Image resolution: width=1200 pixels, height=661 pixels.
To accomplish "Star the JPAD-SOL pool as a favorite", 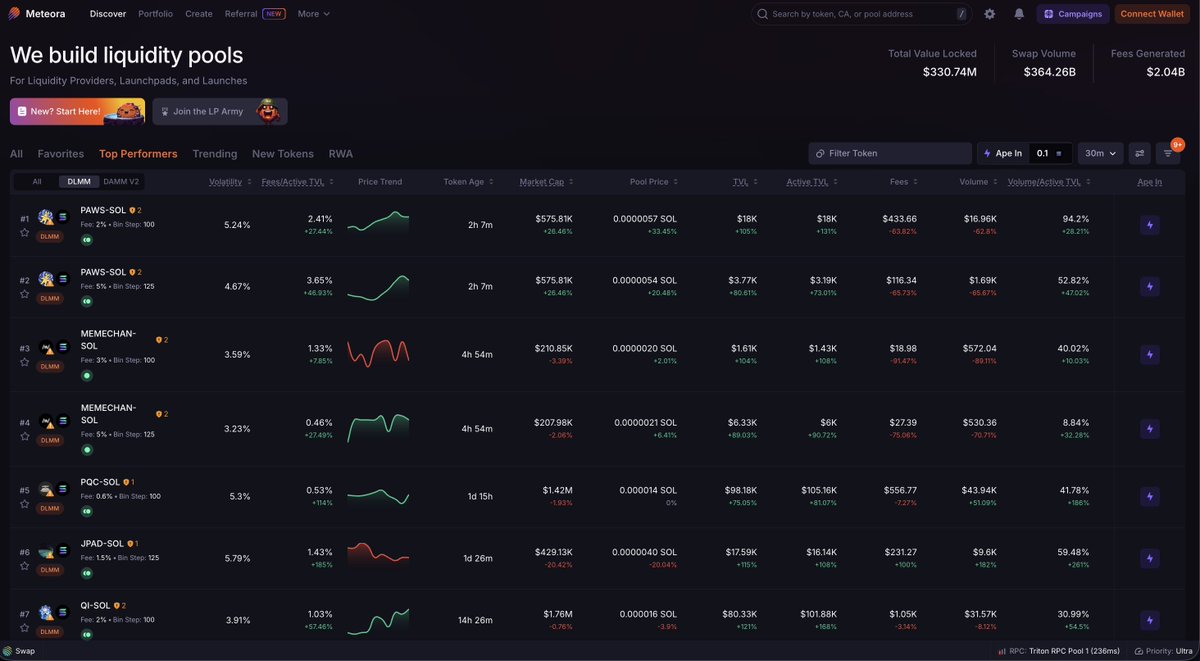I will [x=24, y=566].
